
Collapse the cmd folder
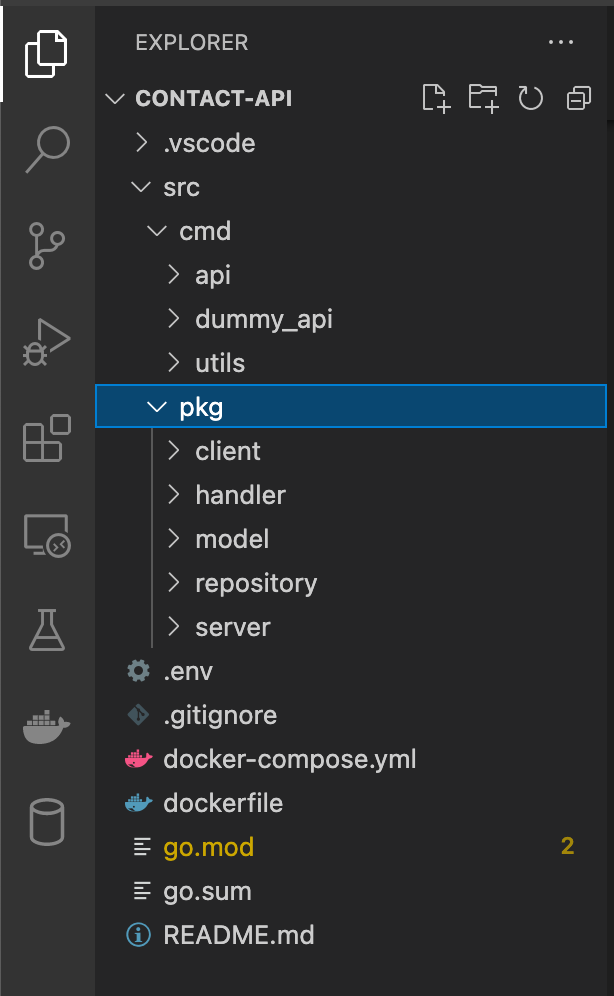pyautogui.click(x=205, y=231)
